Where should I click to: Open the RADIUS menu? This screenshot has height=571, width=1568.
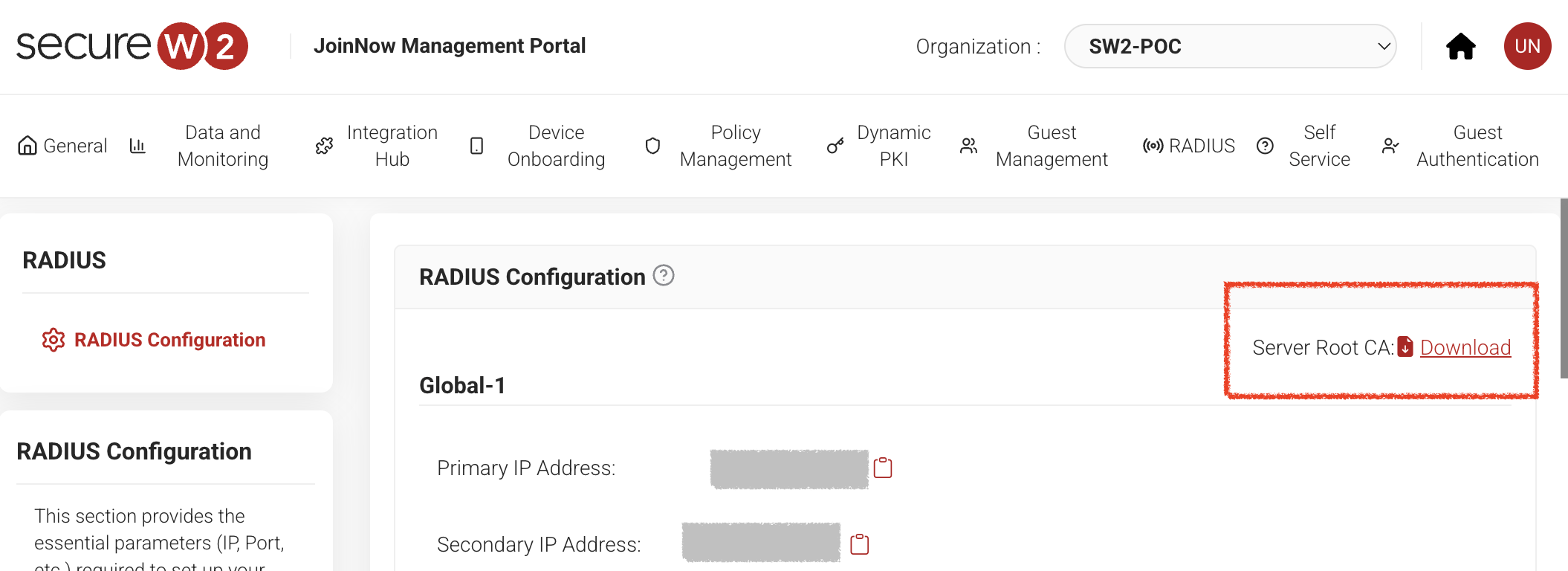coord(1202,146)
